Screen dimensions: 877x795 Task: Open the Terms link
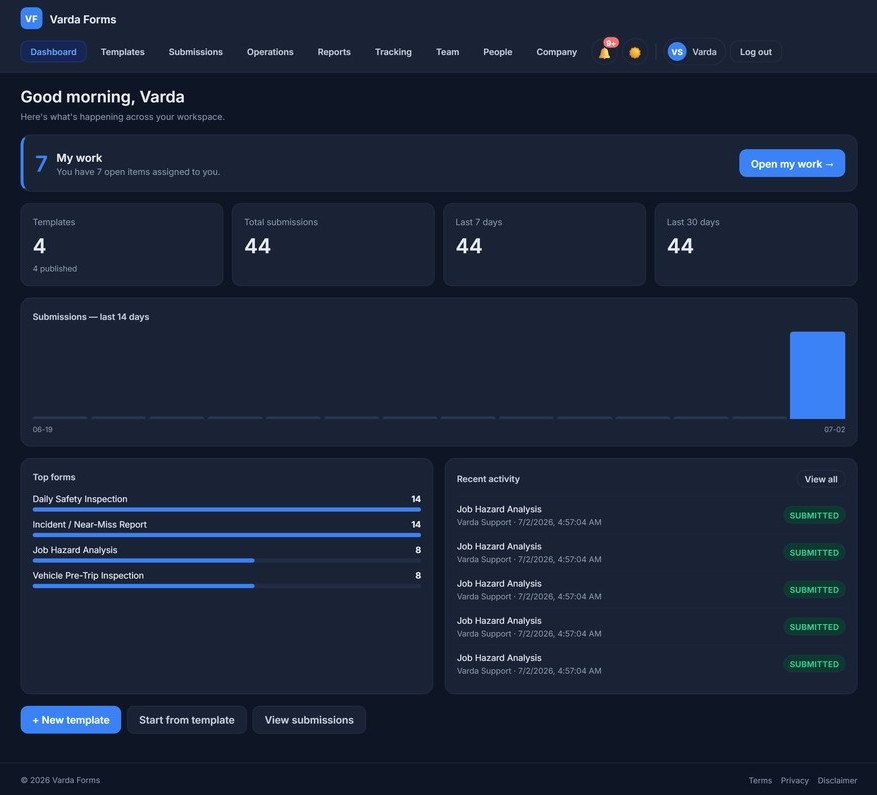(760, 780)
